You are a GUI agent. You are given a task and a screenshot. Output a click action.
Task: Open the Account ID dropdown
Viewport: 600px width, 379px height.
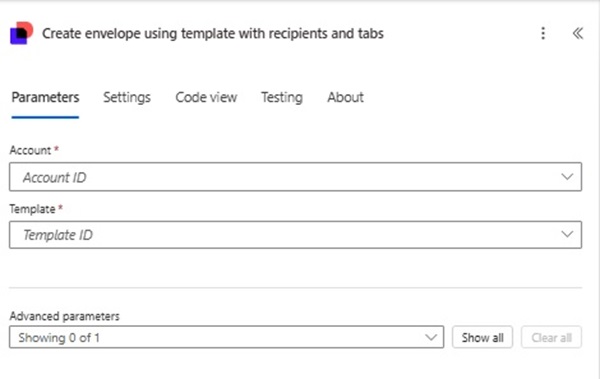(295, 177)
